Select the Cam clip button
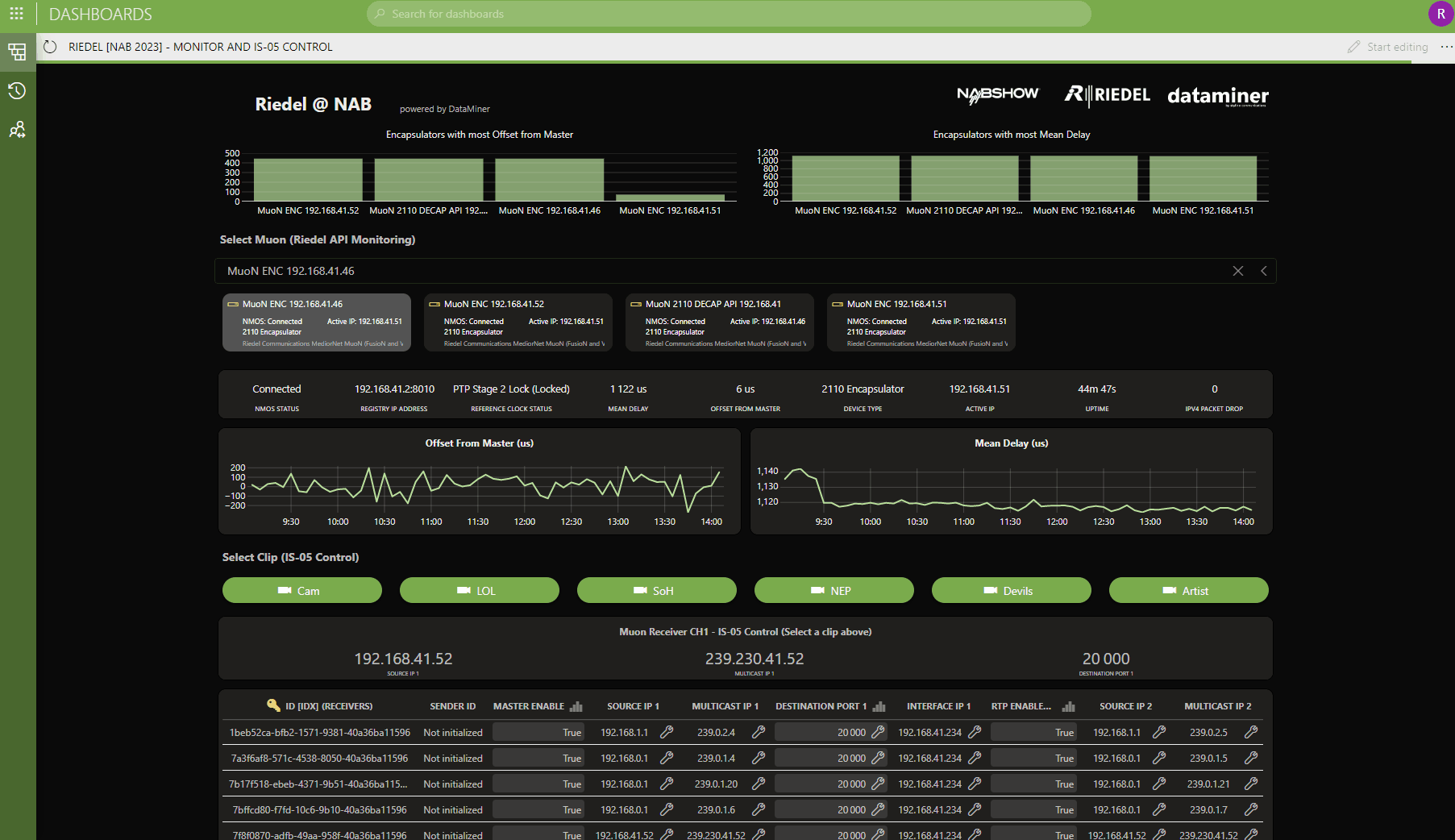The image size is (1455, 840). (x=302, y=590)
